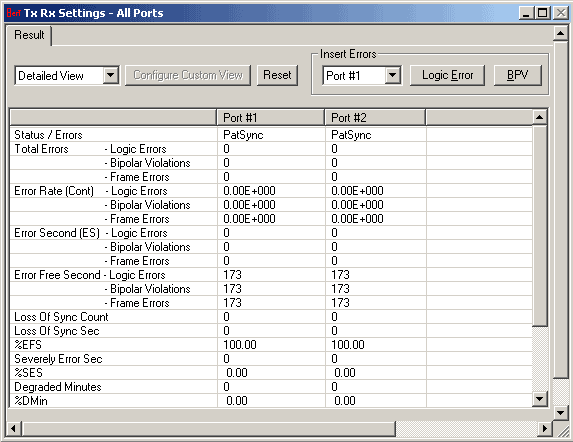Click the Logic Error button
The height and width of the screenshot is (442, 573).
(447, 75)
